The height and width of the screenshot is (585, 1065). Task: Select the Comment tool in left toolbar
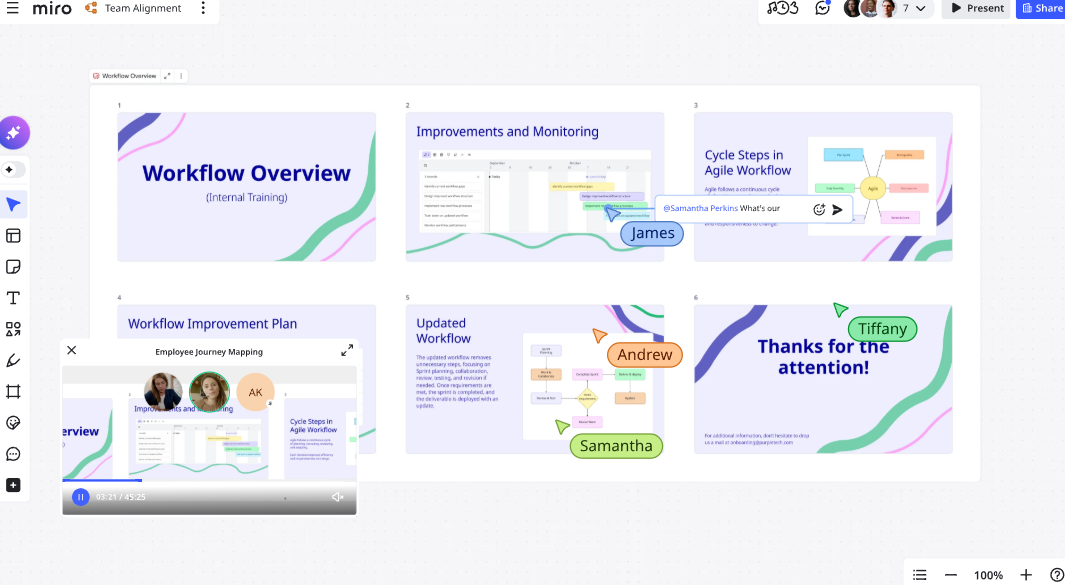tap(14, 454)
